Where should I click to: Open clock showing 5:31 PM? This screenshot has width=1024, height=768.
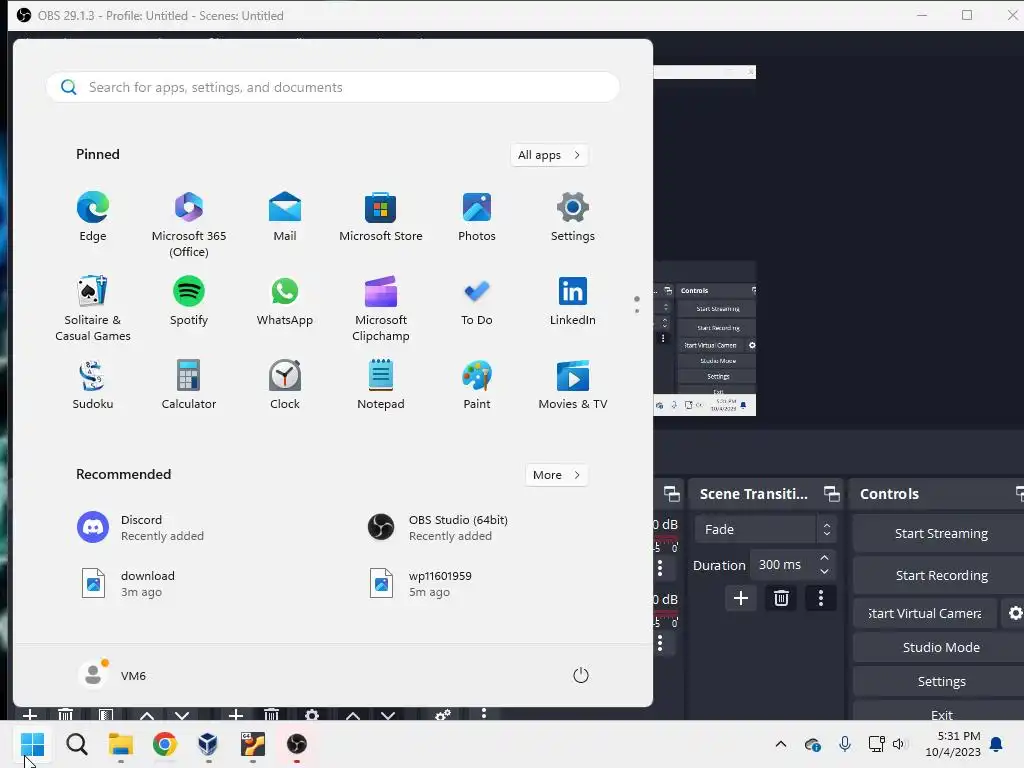[x=953, y=744]
